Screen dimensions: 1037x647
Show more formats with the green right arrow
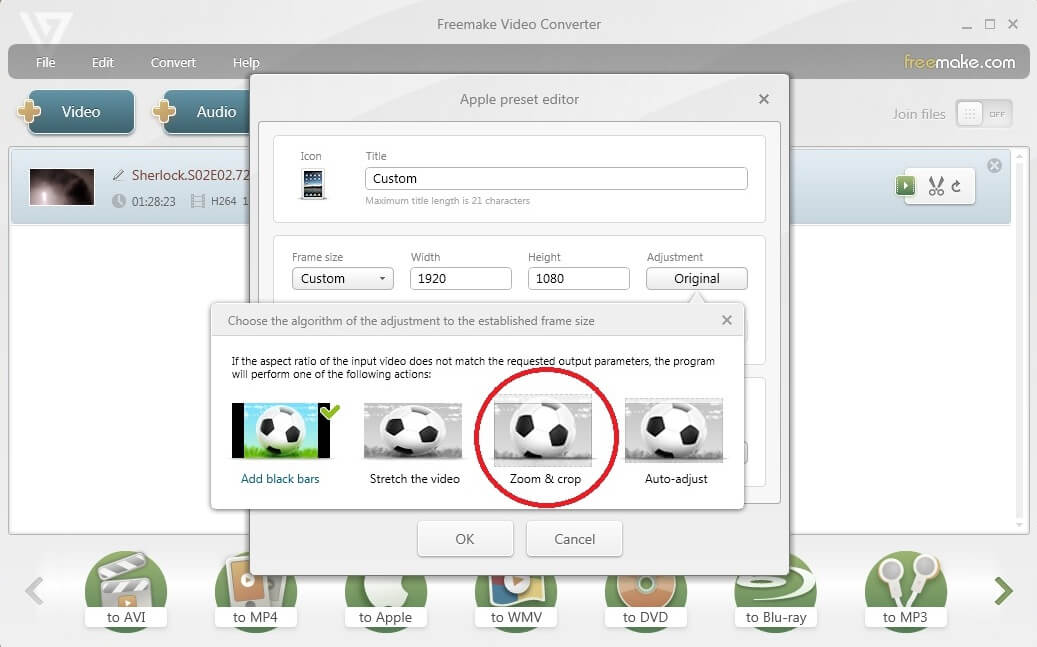[1003, 591]
